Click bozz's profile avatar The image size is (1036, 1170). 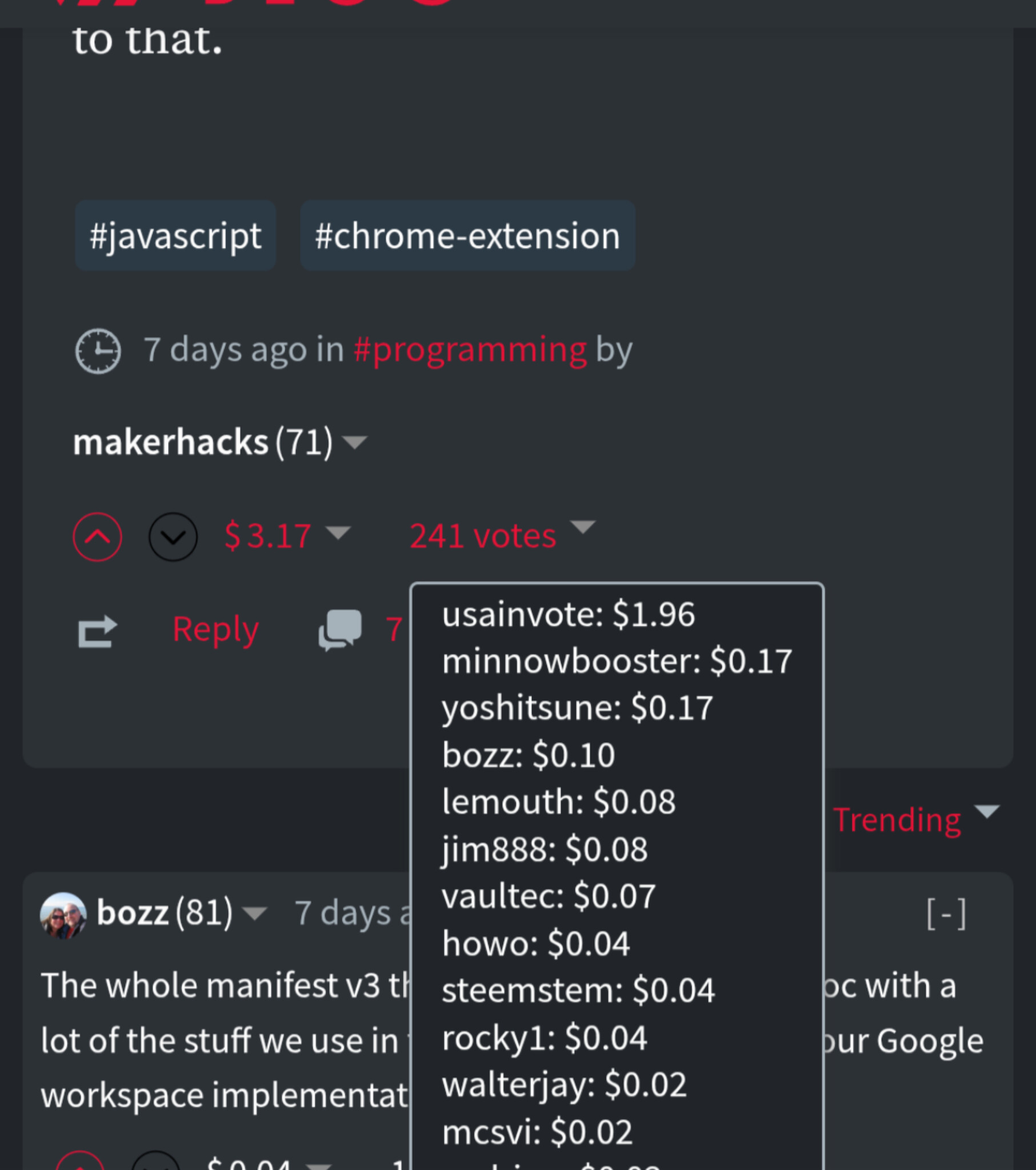point(63,915)
